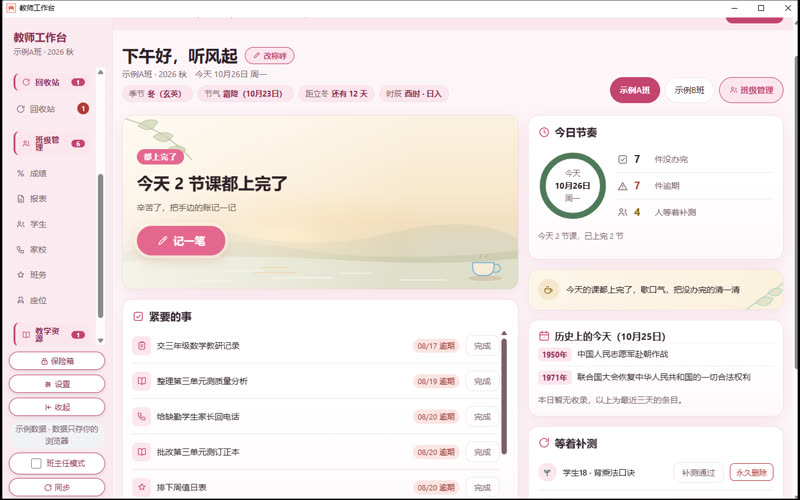Open the 保险箱 button

tap(57, 361)
